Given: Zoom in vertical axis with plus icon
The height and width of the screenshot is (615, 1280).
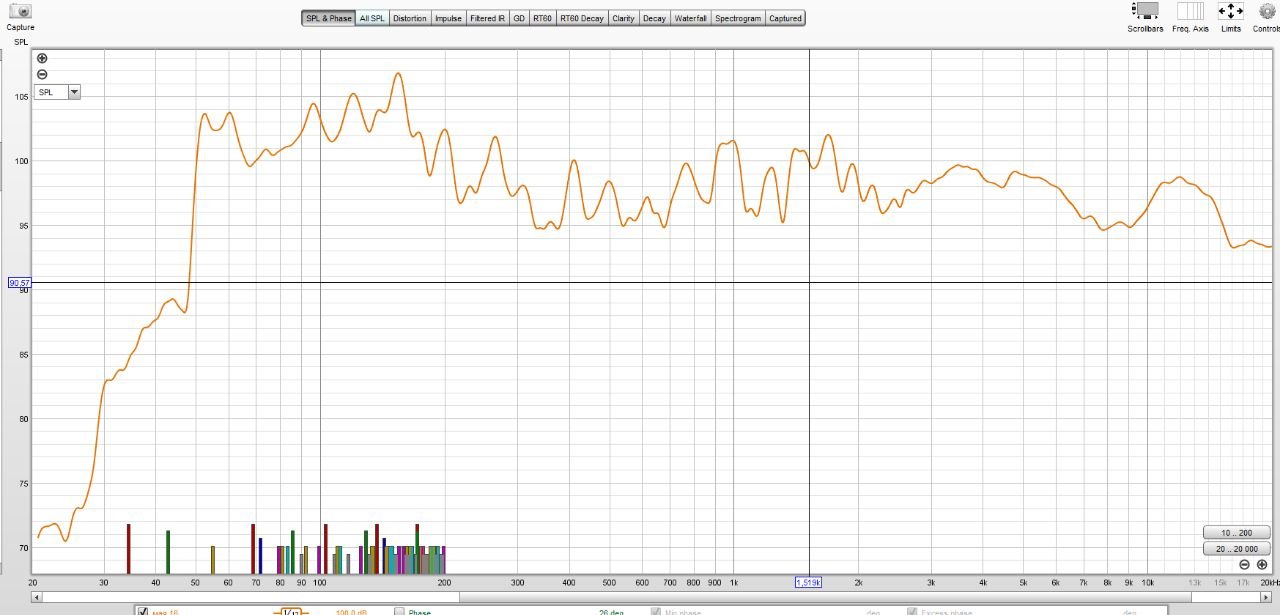Looking at the screenshot, I should [42, 58].
